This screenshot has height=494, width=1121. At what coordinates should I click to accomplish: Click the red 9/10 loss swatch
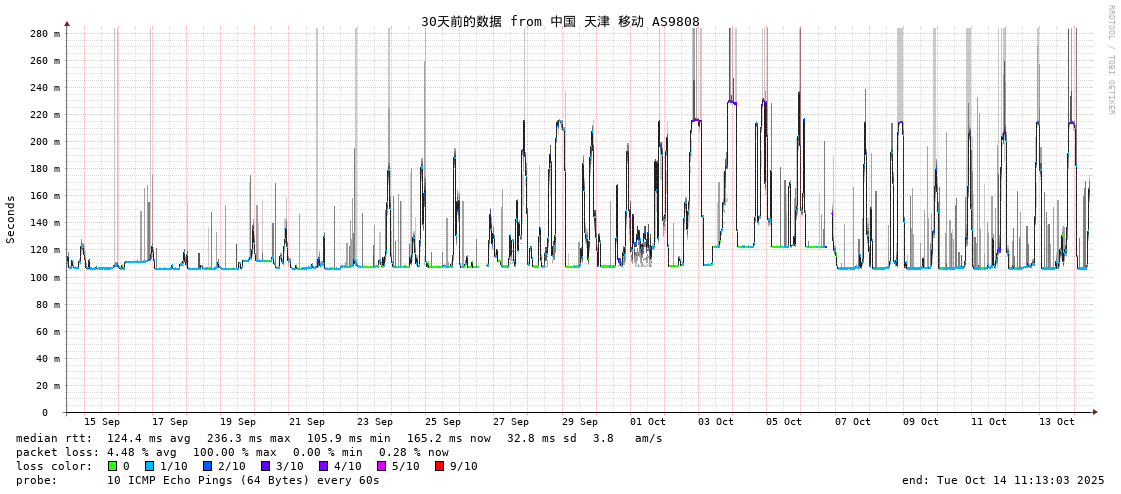(x=439, y=466)
